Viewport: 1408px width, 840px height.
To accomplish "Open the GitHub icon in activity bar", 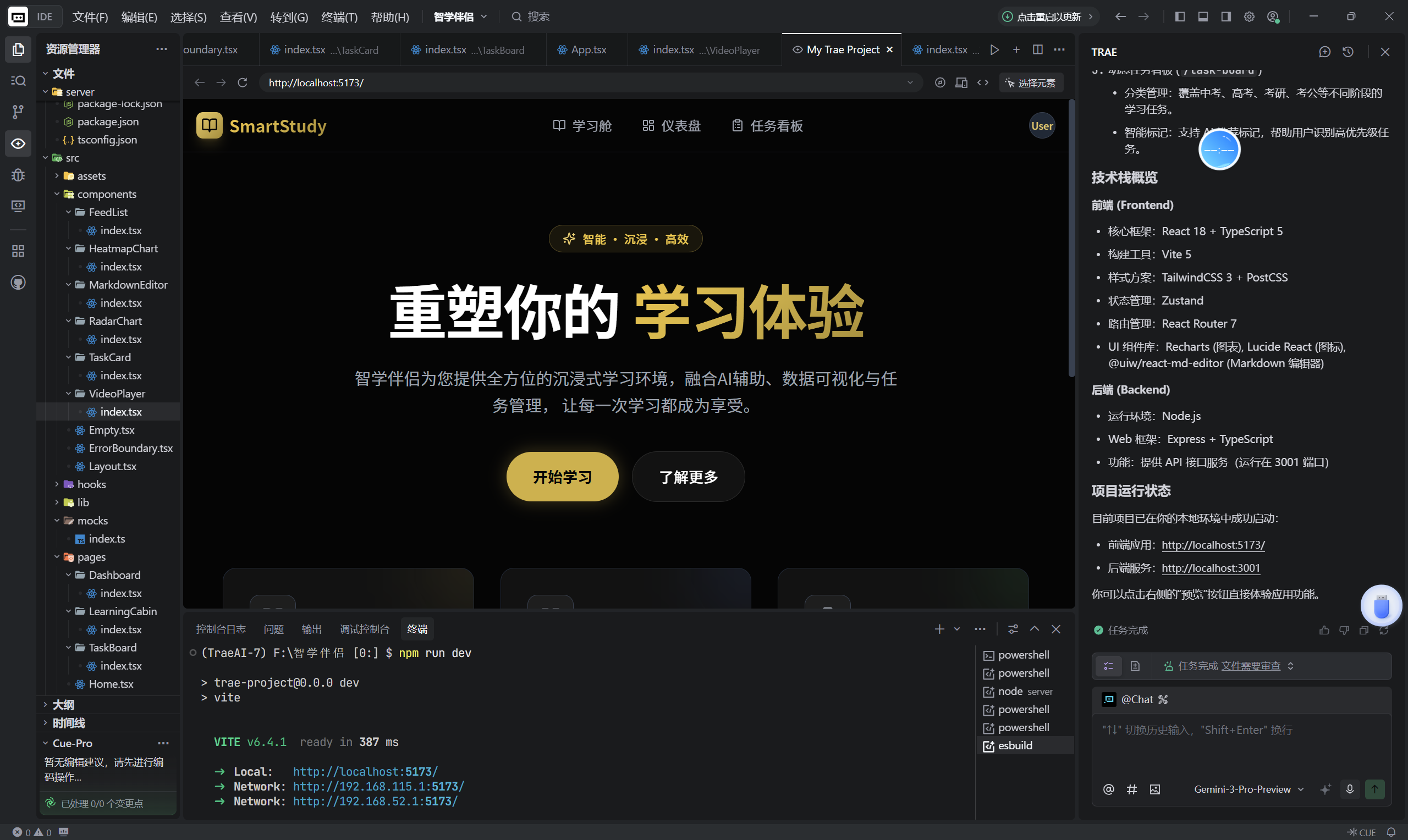I will [18, 282].
